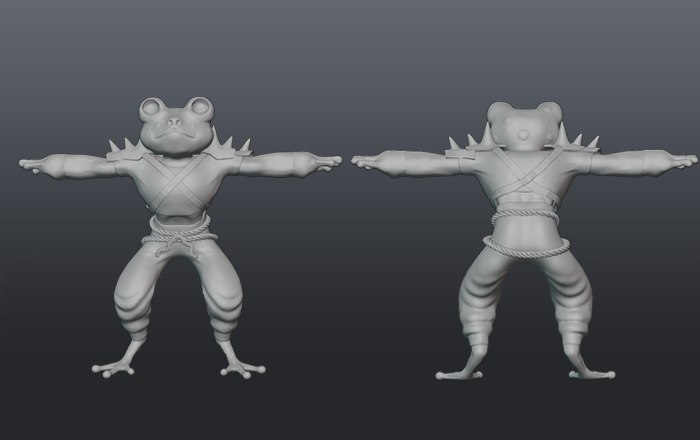Click a webbed foot of front-view frog
700x440 pixels.
coord(113,368)
